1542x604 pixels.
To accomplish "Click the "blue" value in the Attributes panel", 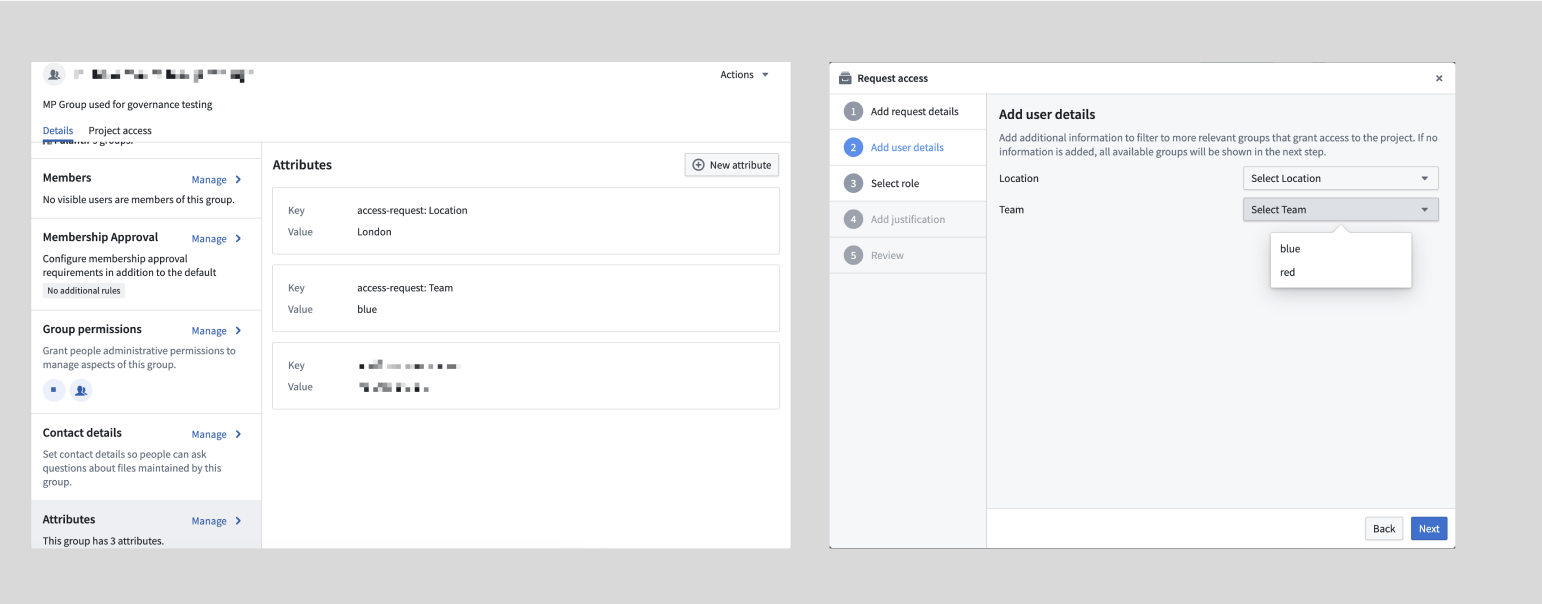I will pyautogui.click(x=367, y=310).
